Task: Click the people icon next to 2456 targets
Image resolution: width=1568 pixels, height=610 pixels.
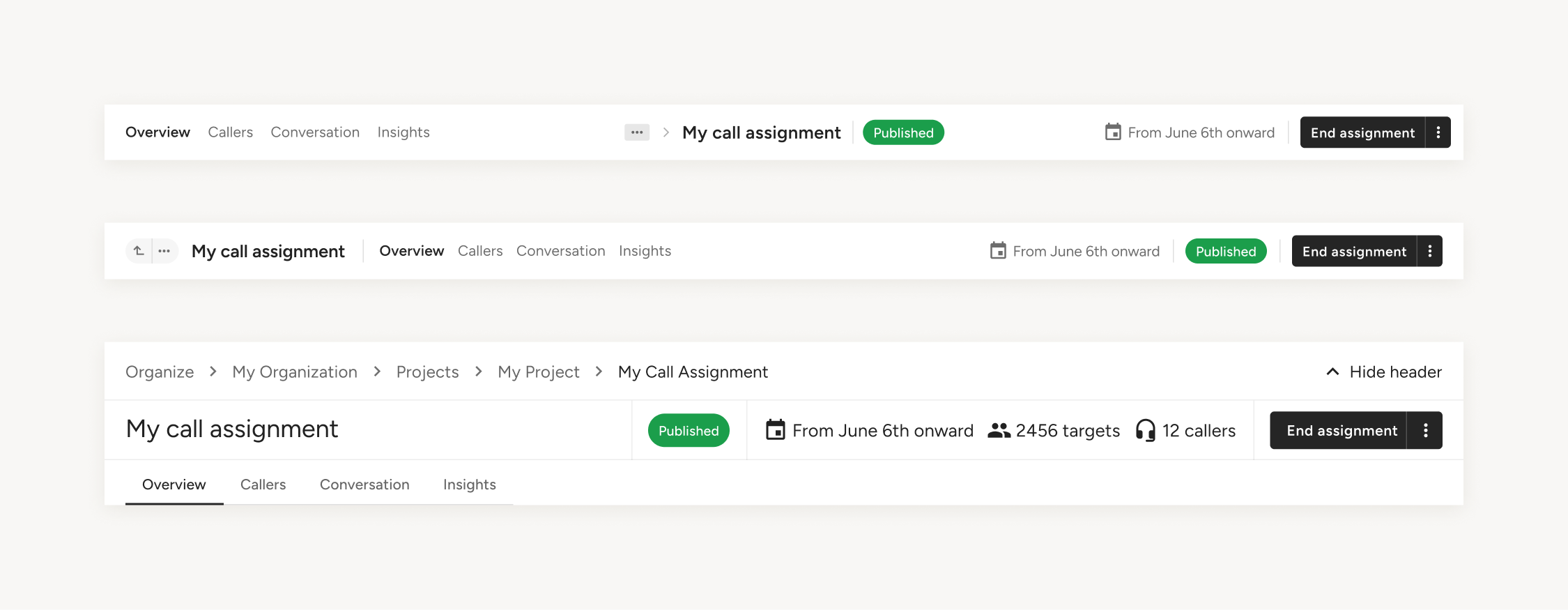Action: [x=999, y=431]
